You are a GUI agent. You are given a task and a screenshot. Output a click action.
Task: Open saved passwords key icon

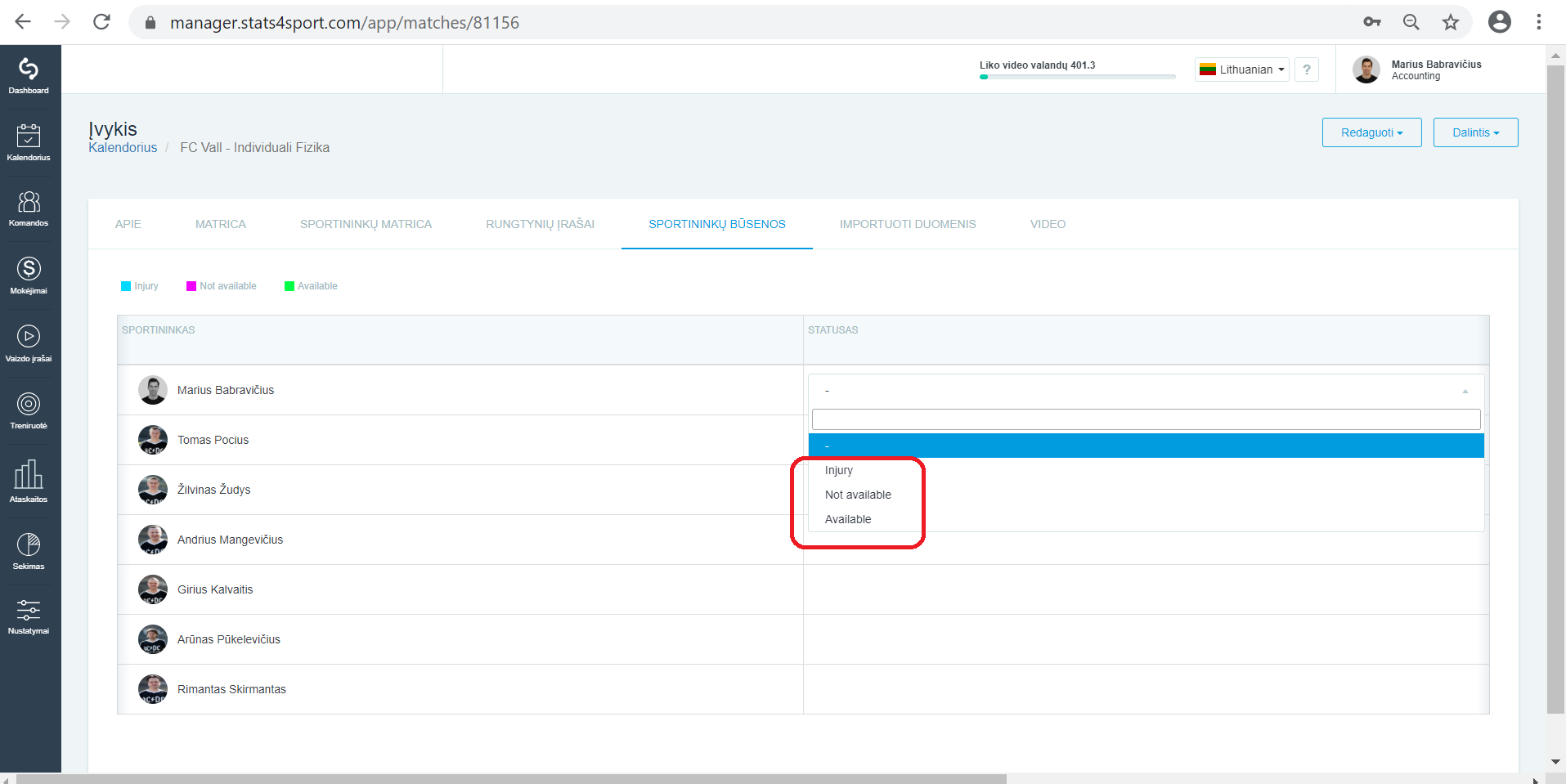click(1372, 22)
